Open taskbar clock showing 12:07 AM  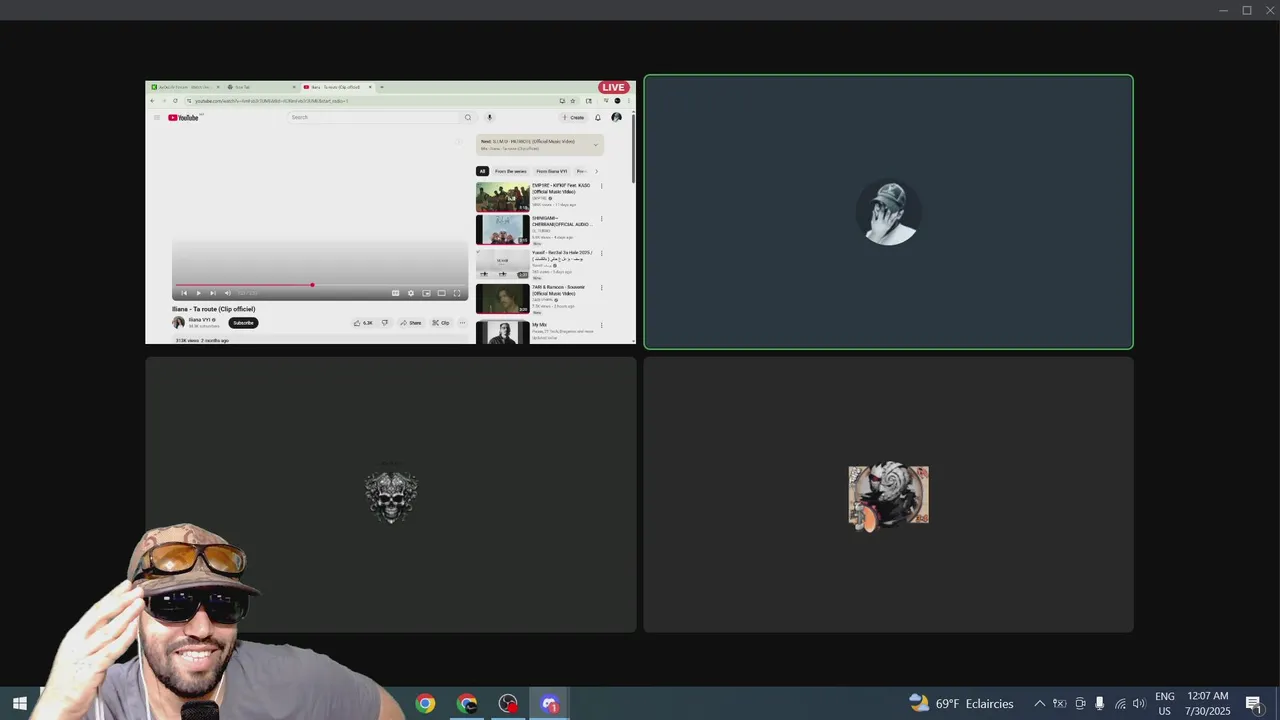[x=1207, y=704]
